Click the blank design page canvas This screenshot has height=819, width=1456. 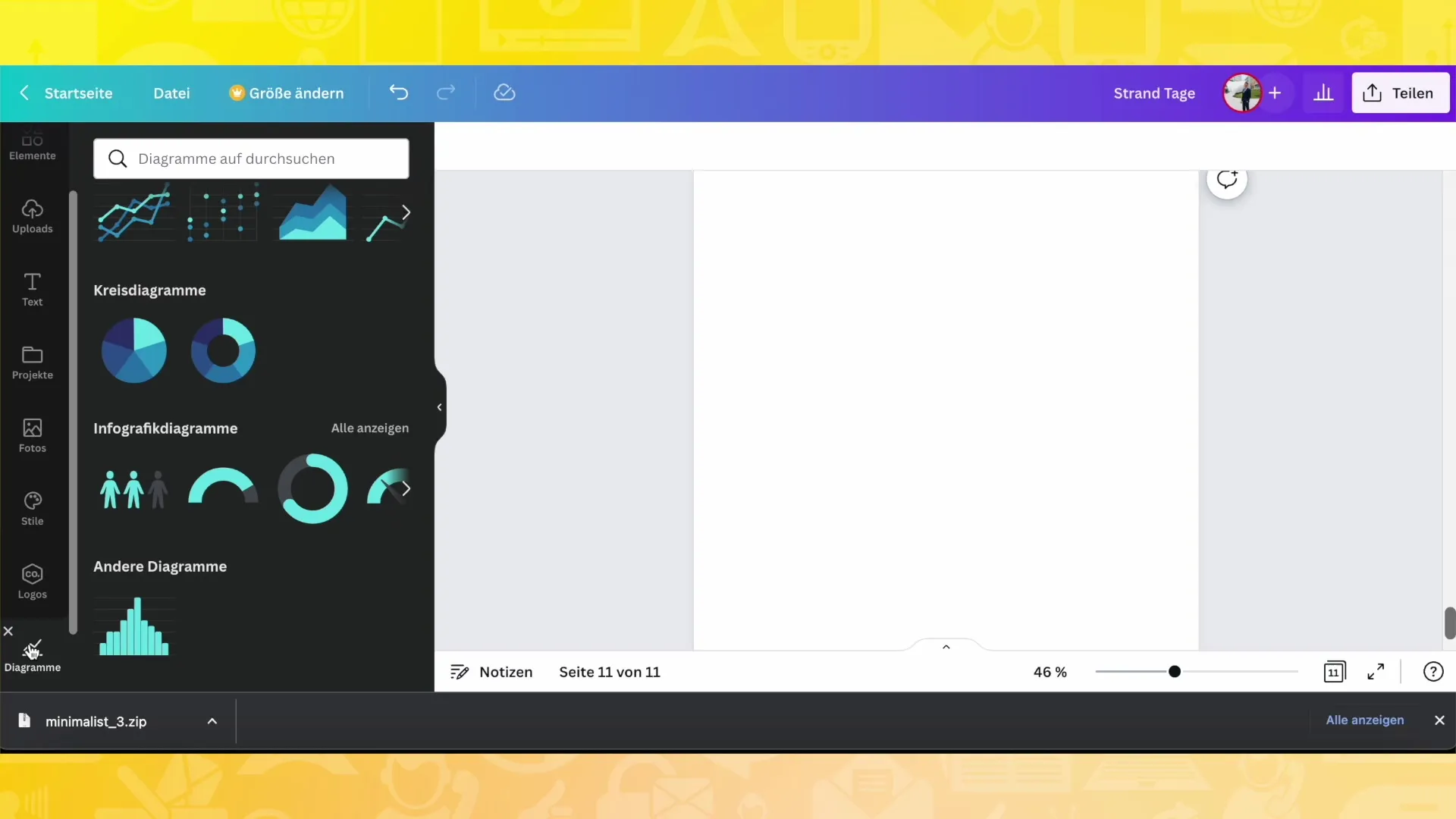(946, 409)
